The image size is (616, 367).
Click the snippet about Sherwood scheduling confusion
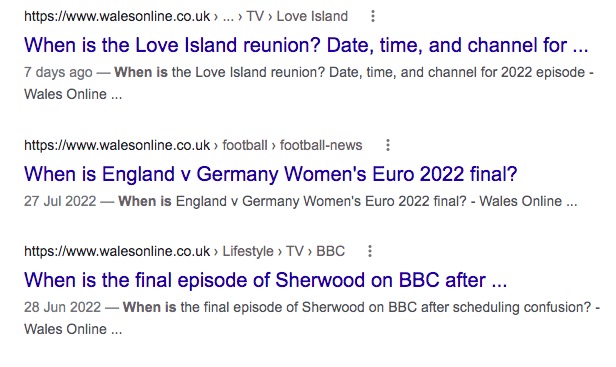click(312, 318)
